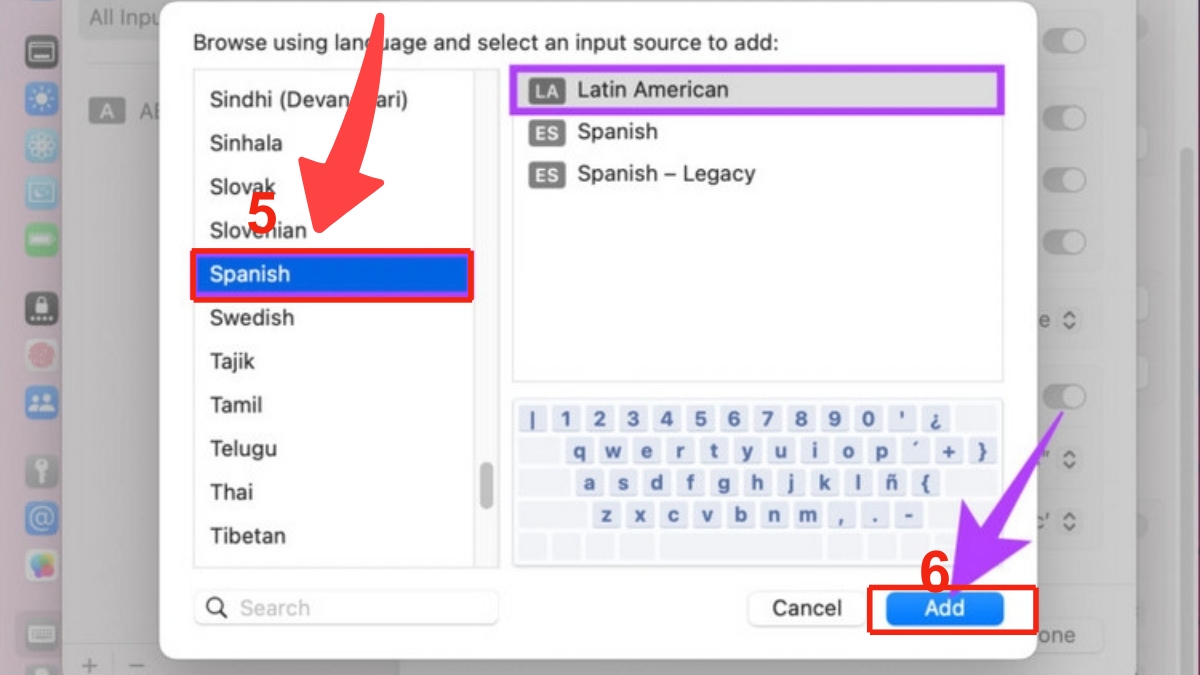Click the green Battery sidebar icon
The height and width of the screenshot is (675, 1200).
(x=42, y=240)
